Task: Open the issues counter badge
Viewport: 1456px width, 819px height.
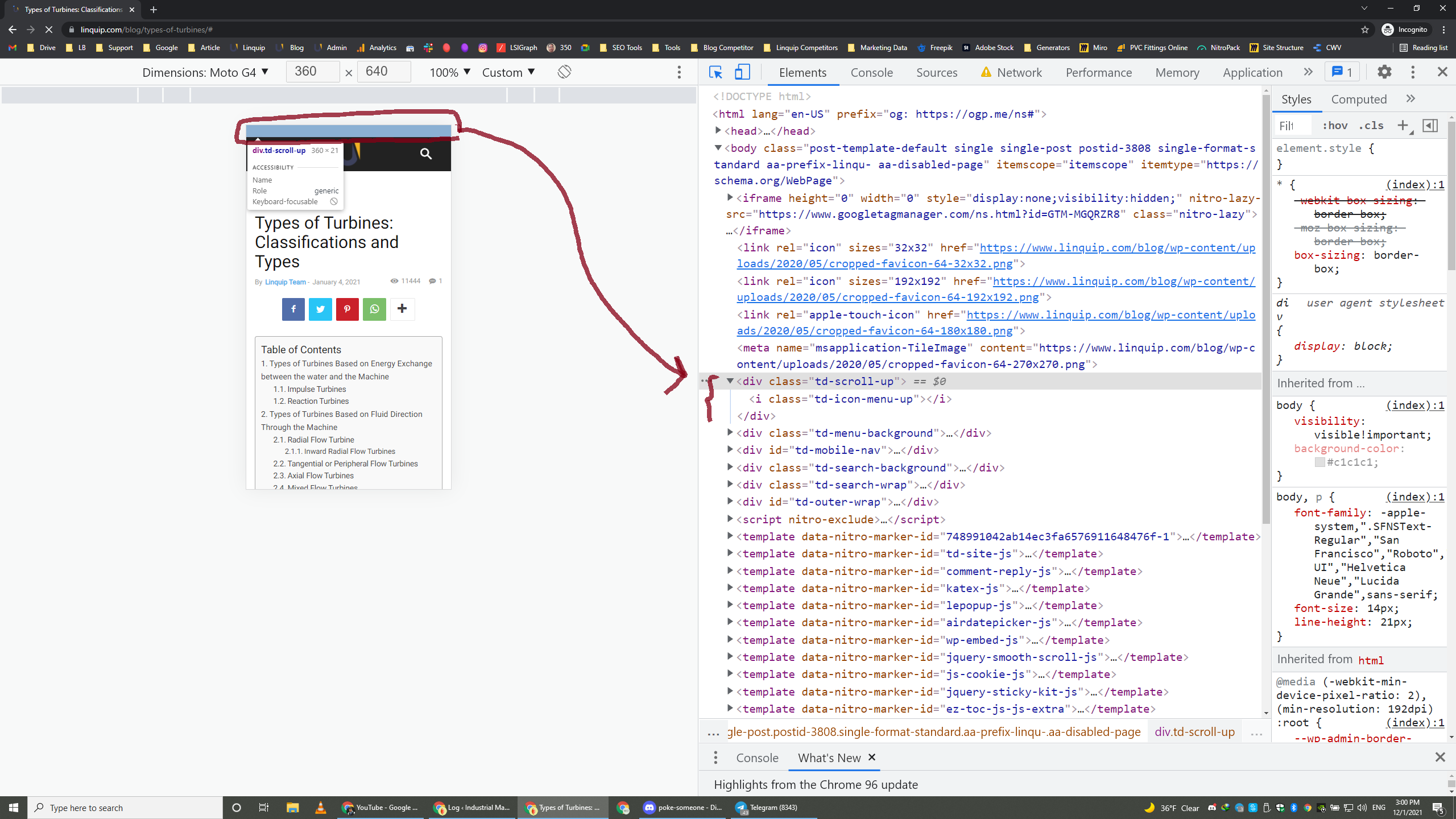Action: (1342, 72)
